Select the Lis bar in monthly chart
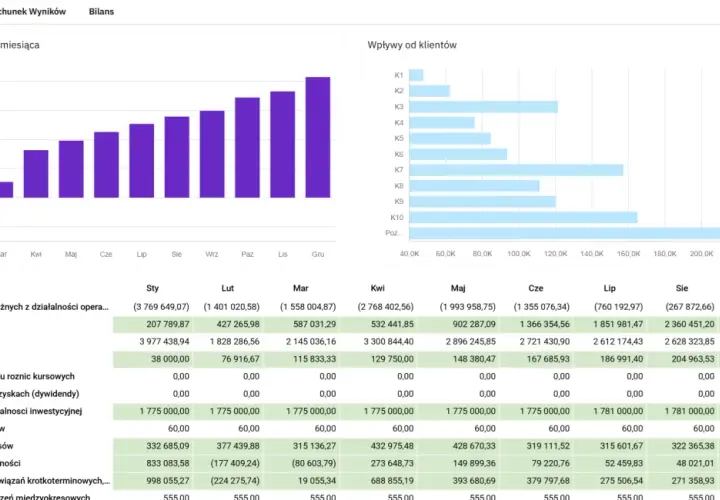 tap(282, 145)
